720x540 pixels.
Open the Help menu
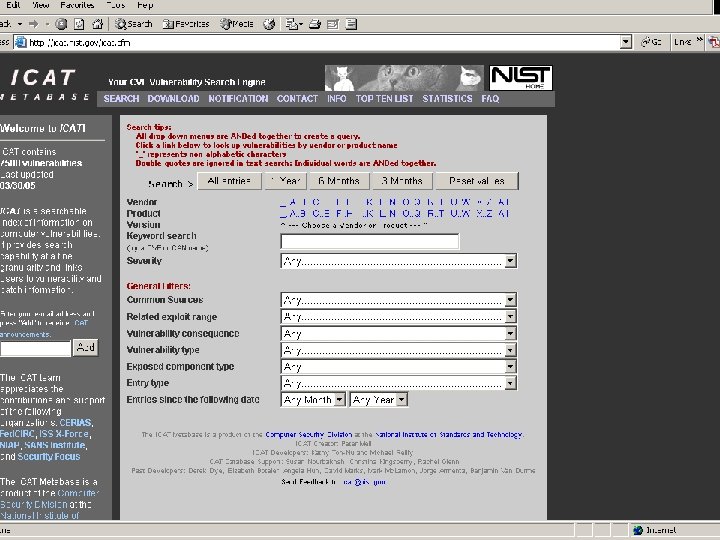pos(145,5)
